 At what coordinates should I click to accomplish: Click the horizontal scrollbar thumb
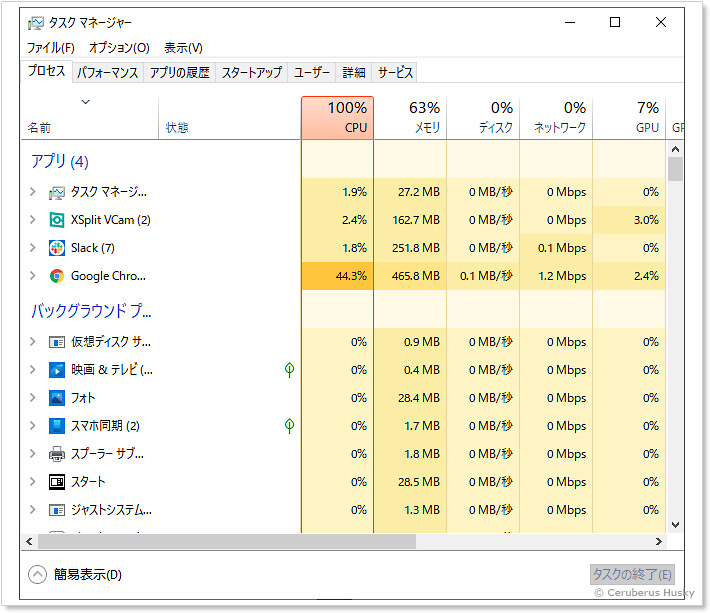[226, 541]
